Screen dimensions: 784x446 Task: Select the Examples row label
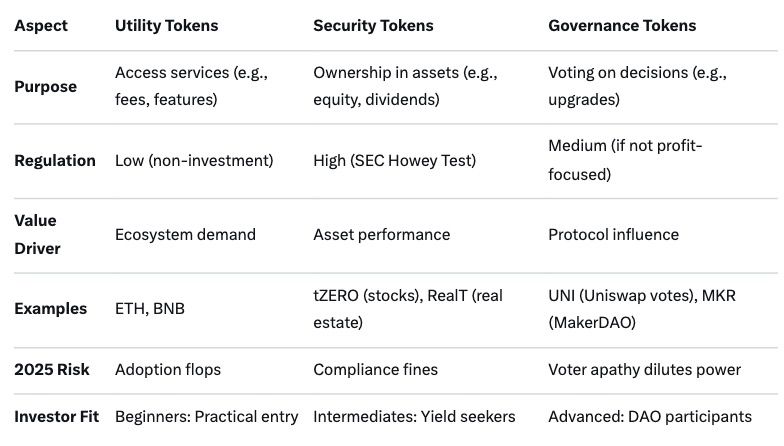click(50, 308)
